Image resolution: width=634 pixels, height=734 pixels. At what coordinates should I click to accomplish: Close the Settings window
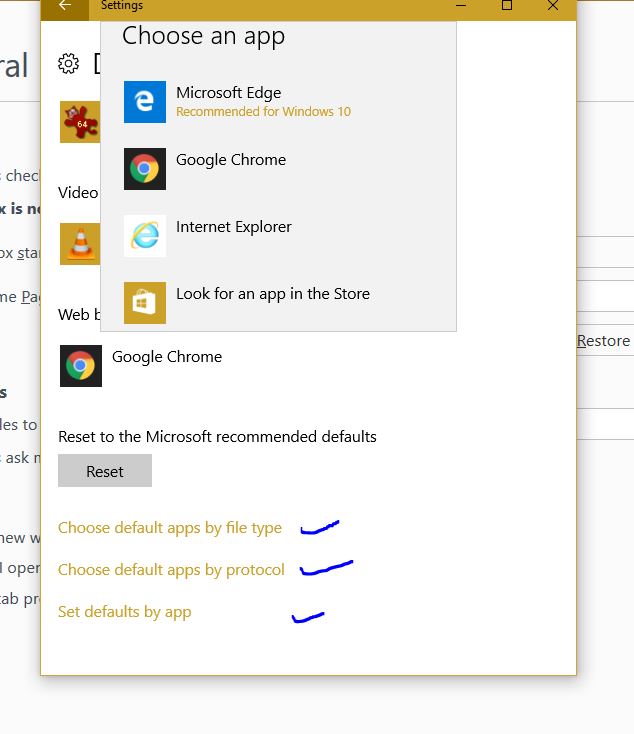(553, 6)
